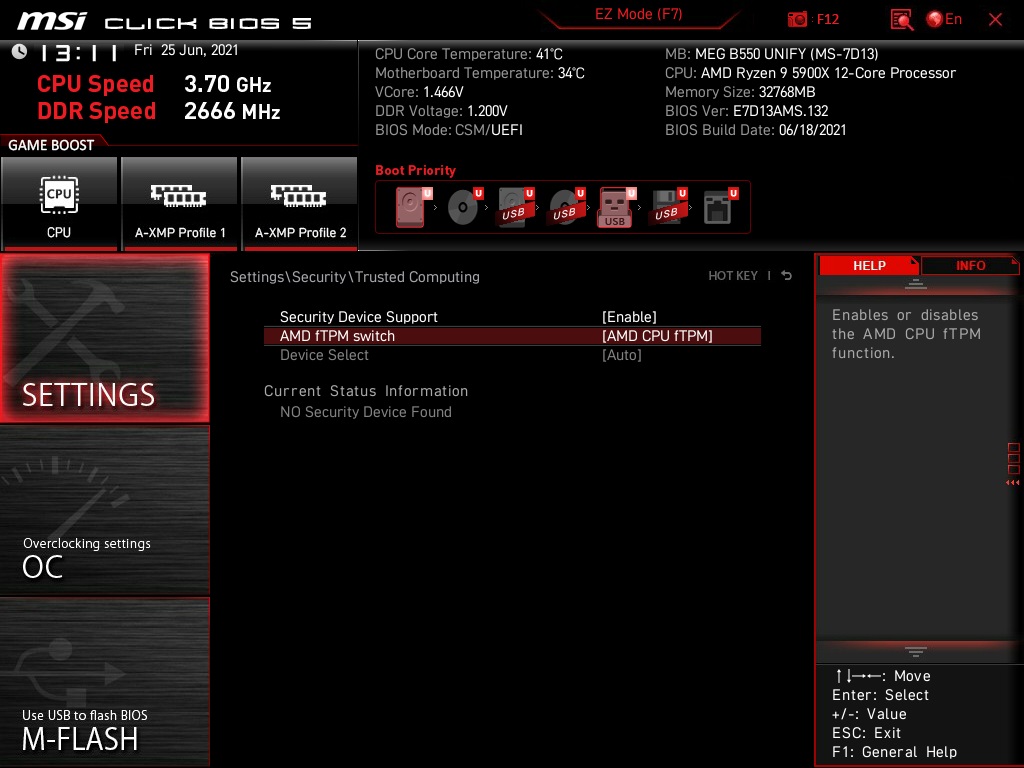Open the SETTINGS section
1024x768 pixels.
(x=104, y=338)
